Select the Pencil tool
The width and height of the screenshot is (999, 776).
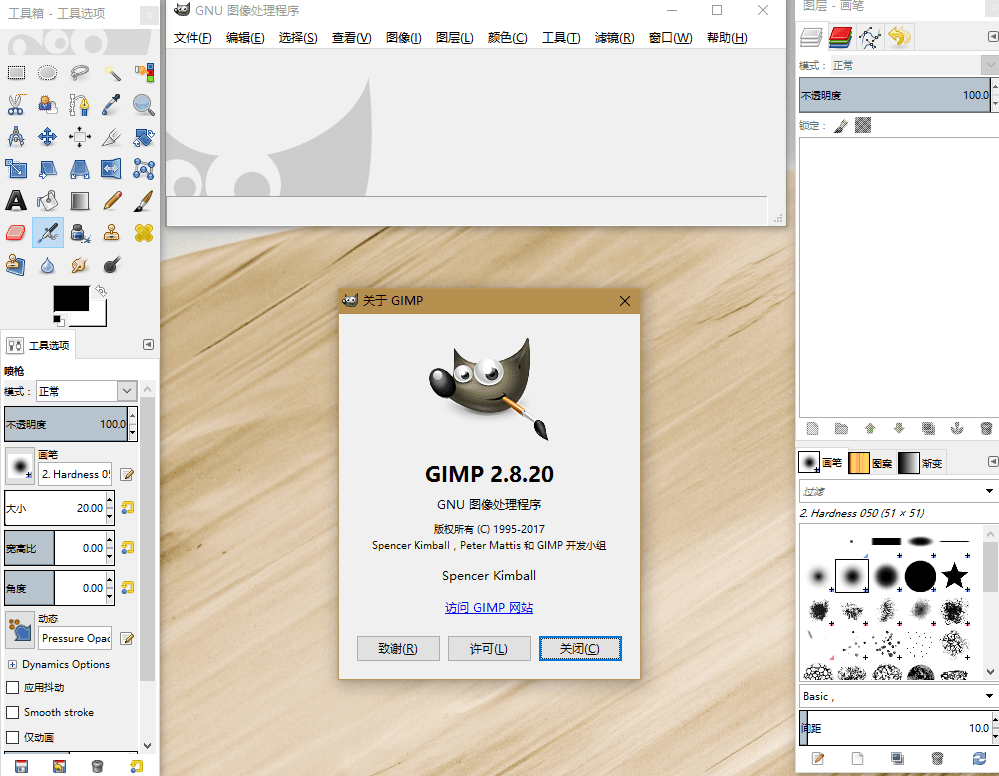(112, 201)
